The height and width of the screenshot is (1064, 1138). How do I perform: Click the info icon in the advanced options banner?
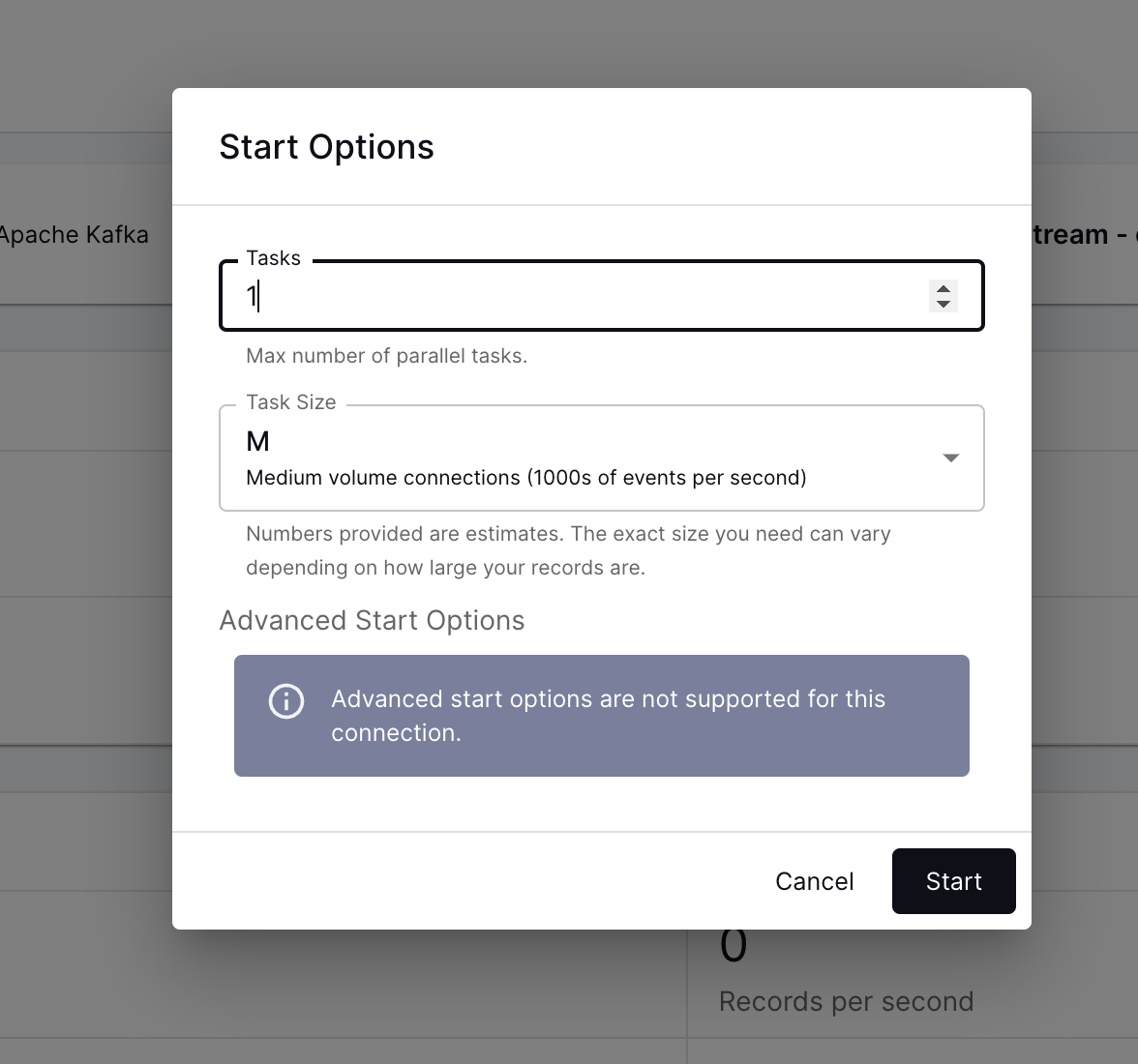tap(286, 701)
